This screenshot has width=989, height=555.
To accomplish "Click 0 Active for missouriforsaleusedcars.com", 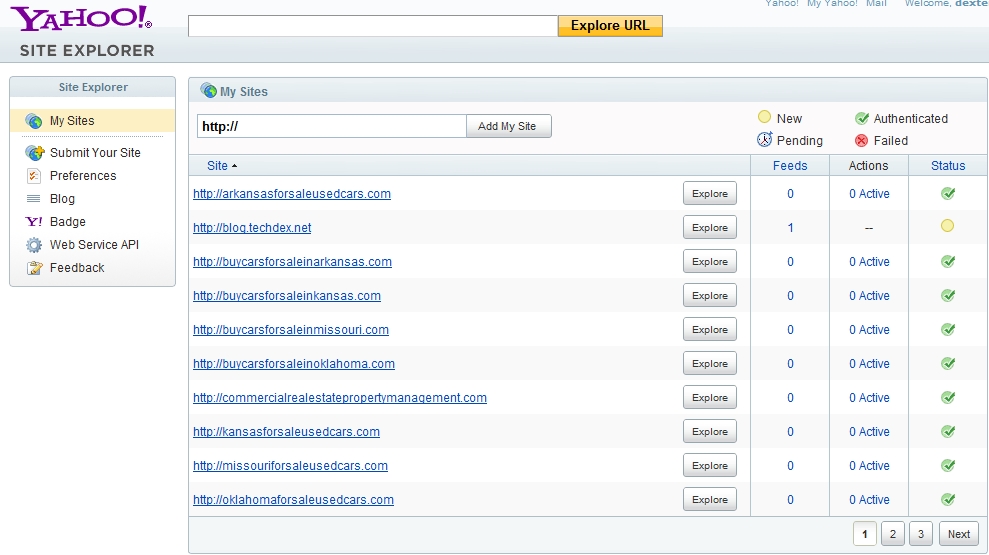I will pos(869,466).
